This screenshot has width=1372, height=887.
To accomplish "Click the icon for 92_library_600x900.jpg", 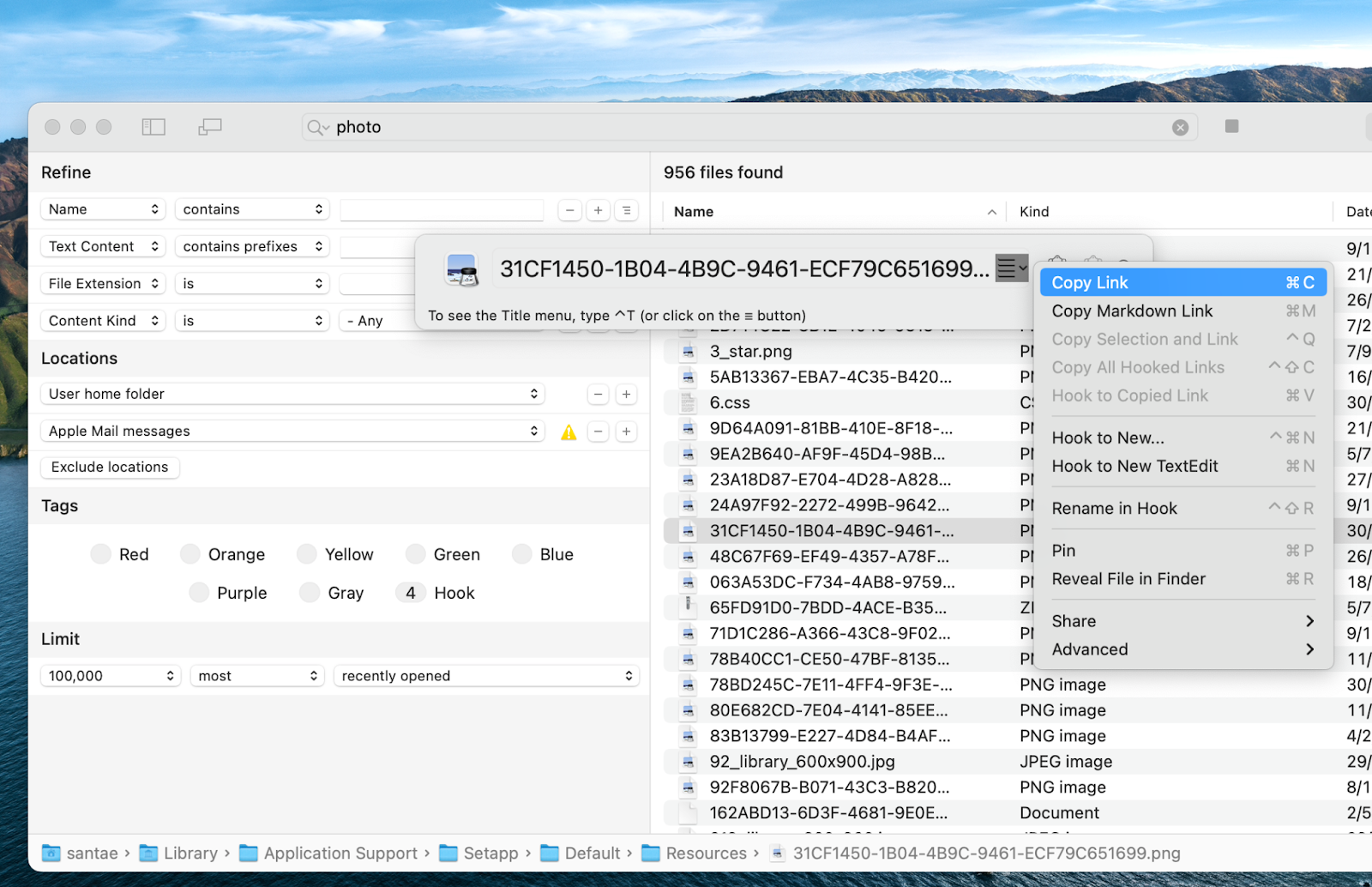I will coord(688,762).
